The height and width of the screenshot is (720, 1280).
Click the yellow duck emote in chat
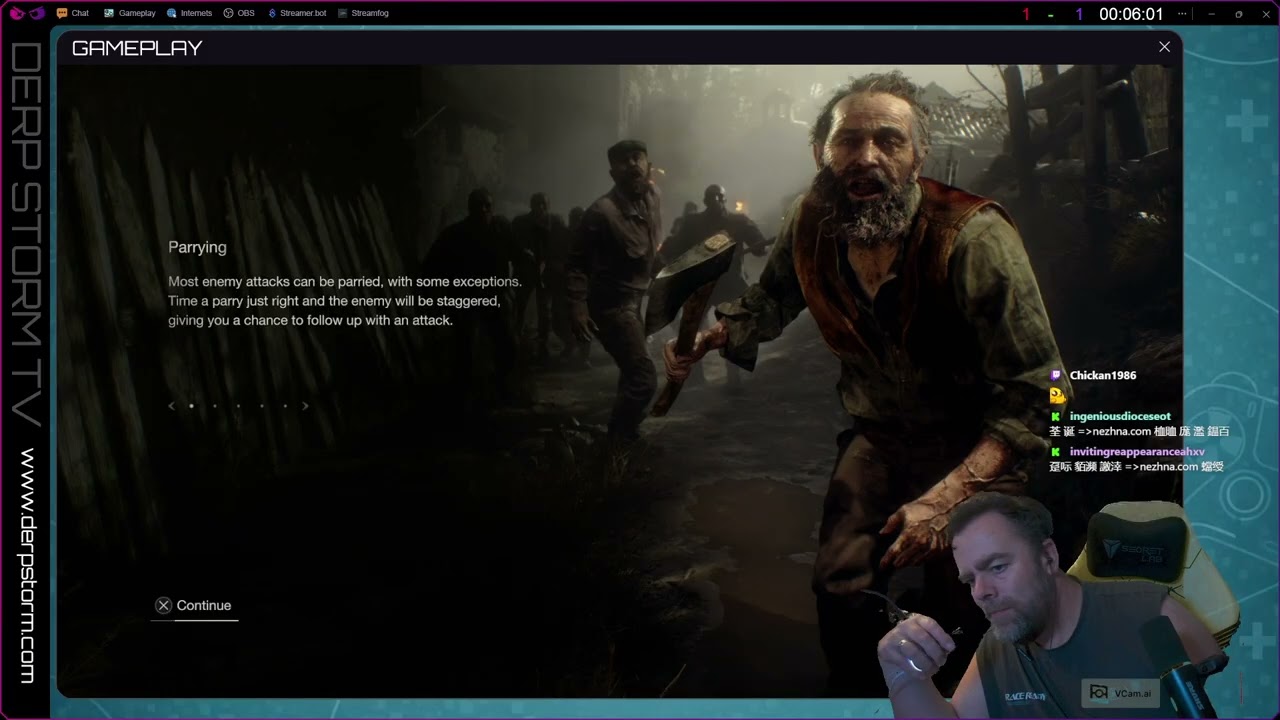[1057, 396]
